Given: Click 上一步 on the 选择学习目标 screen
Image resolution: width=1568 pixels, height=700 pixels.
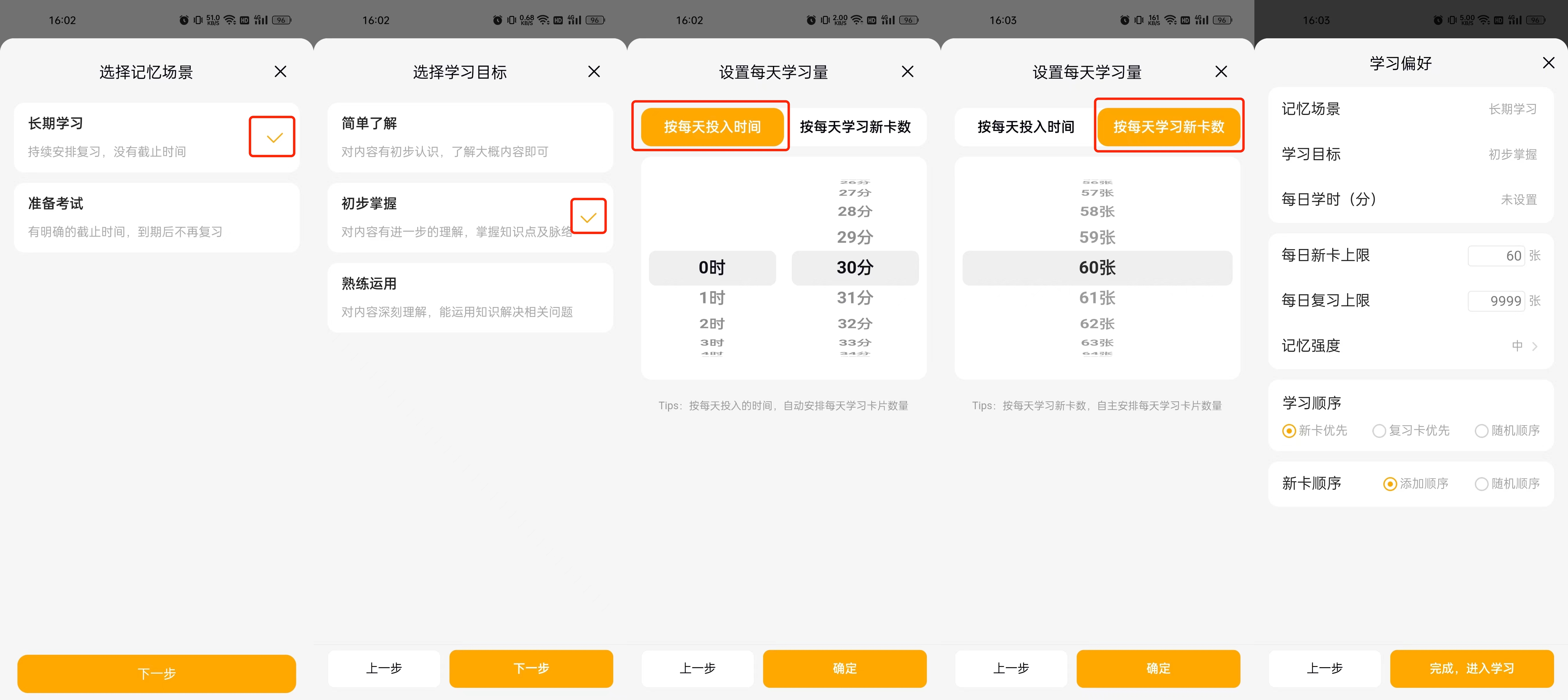Looking at the screenshot, I should pos(384,668).
